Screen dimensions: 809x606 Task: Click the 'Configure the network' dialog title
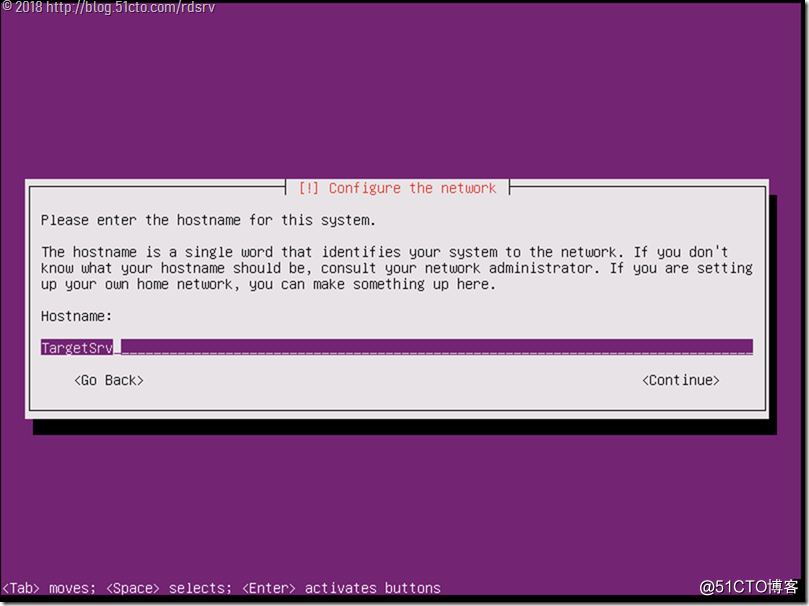pyautogui.click(x=397, y=188)
